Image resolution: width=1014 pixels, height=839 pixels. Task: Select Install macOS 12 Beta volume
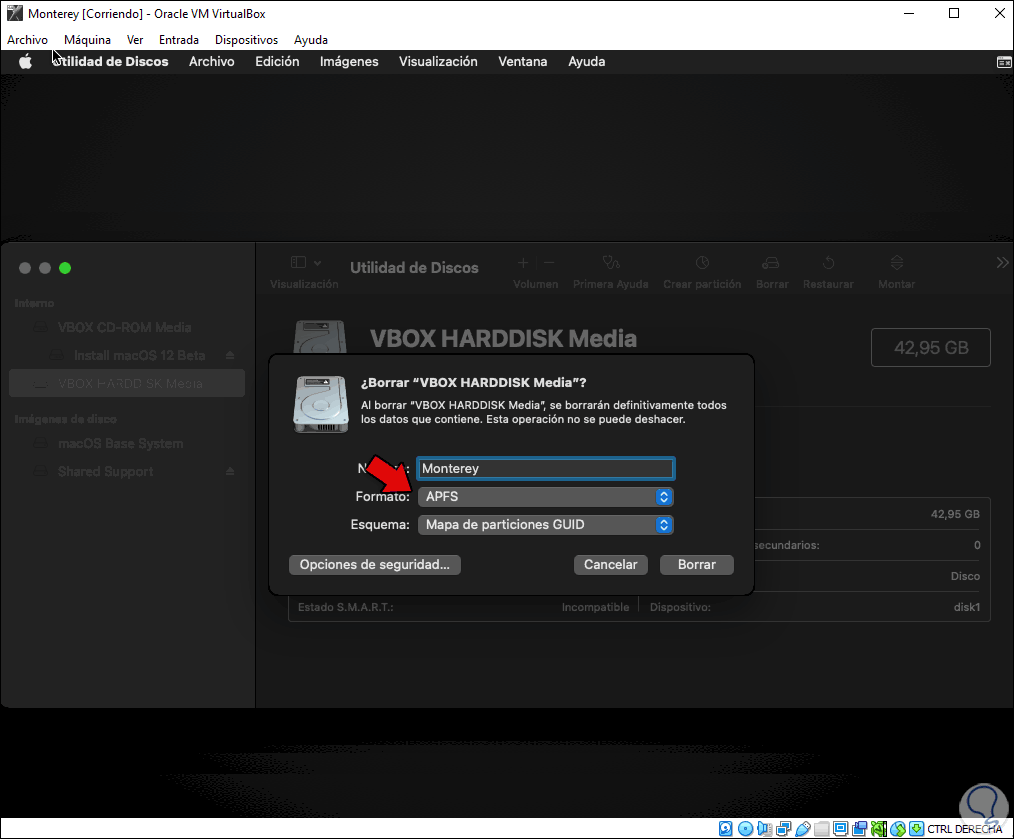point(139,355)
